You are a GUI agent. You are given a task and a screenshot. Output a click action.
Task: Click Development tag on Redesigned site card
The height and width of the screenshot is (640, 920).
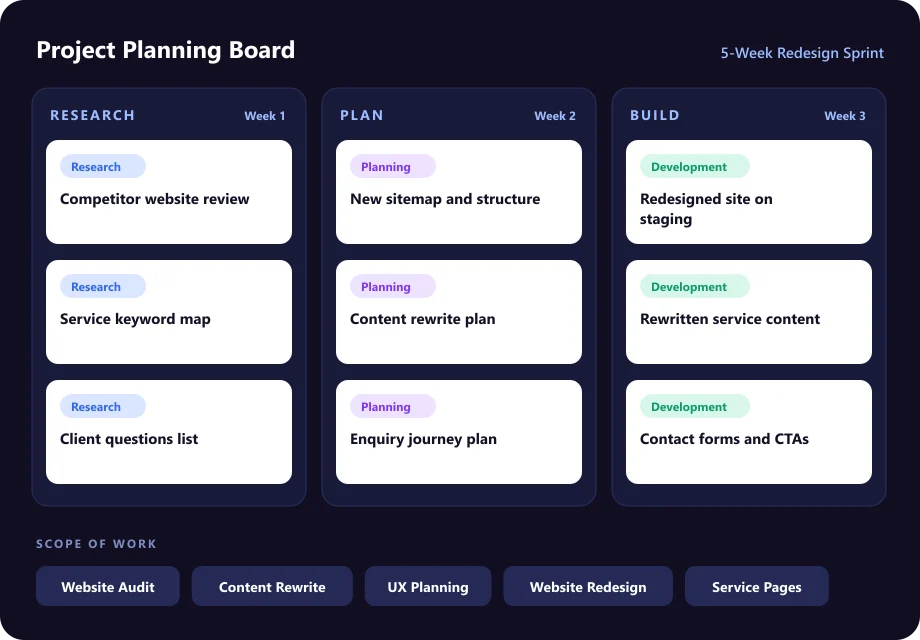(695, 166)
